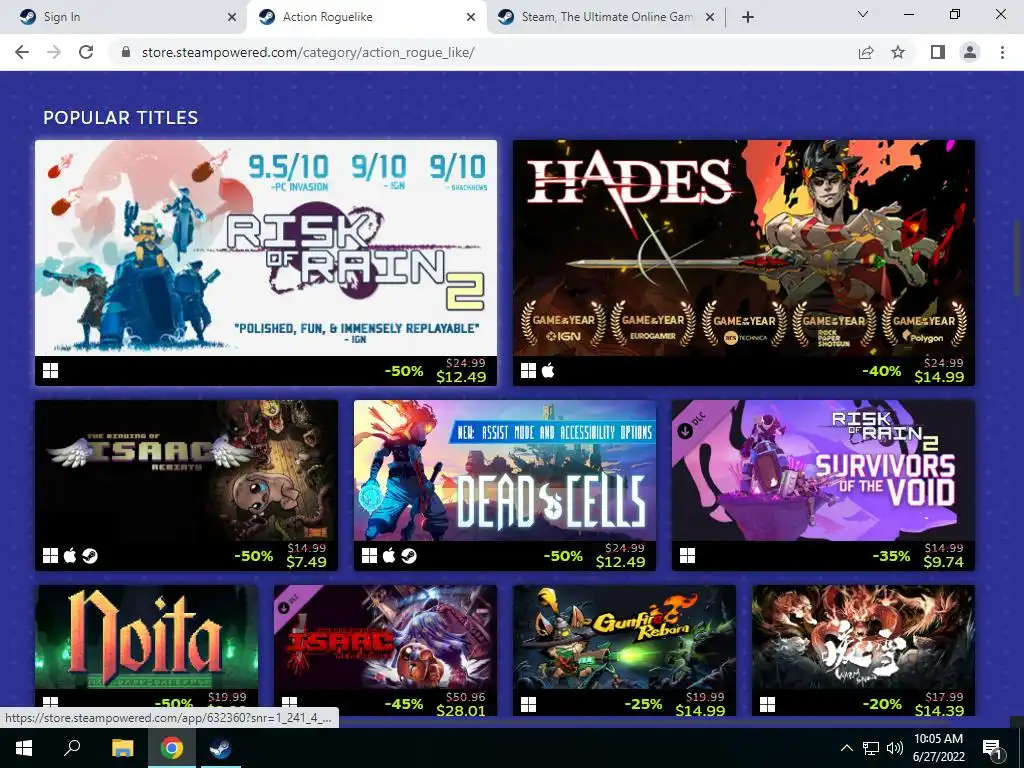Open the Dead Cells capsule
The width and height of the screenshot is (1024, 768).
coord(505,470)
